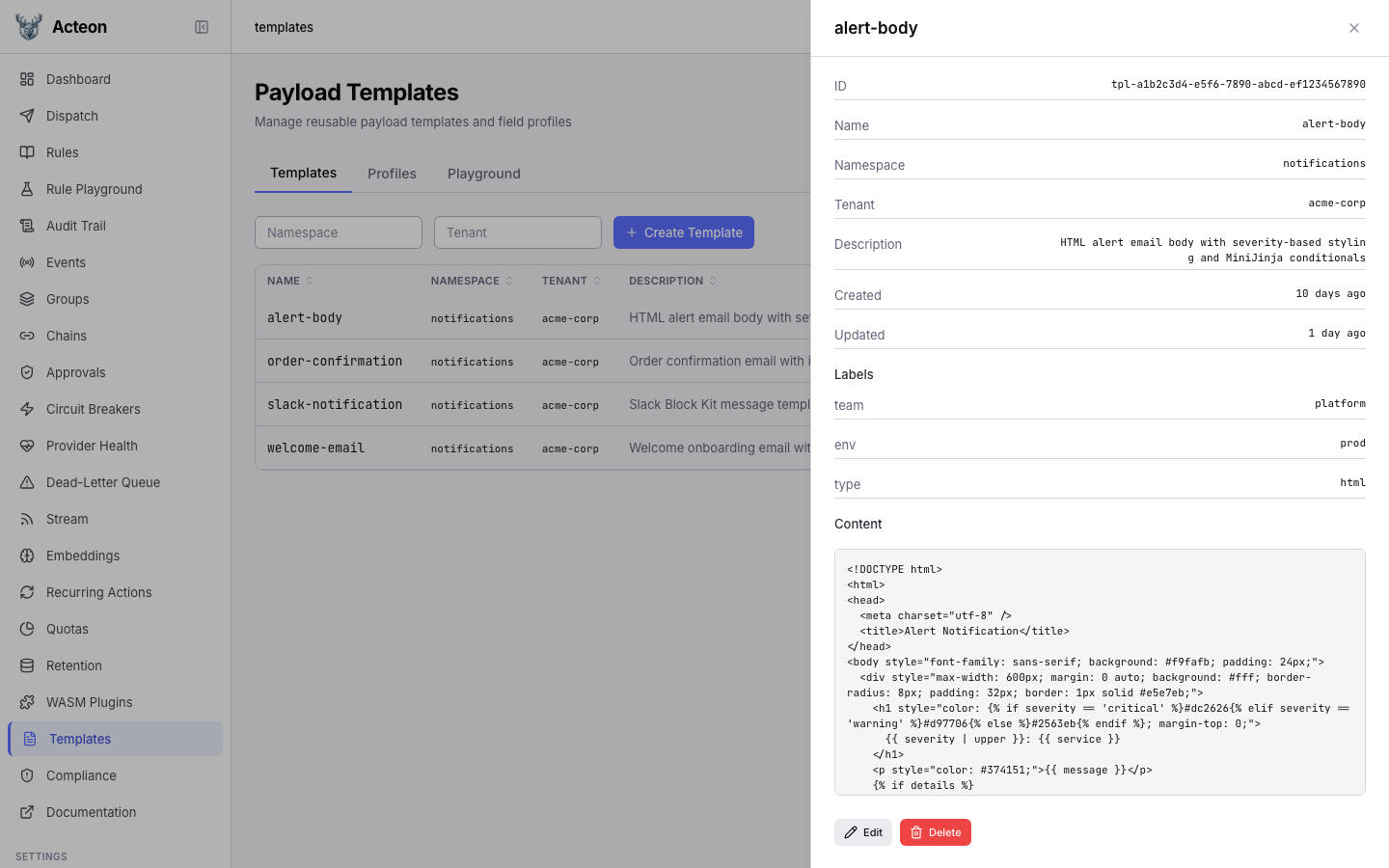This screenshot has width=1389, height=868.
Task: Click the Rule Playground flask icon
Action: [27, 189]
